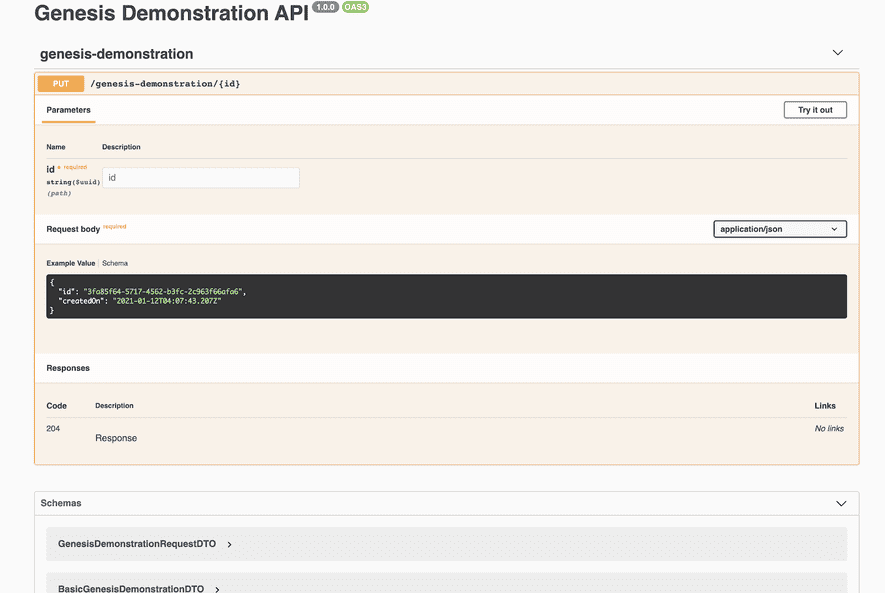Click the PUT method badge
Screen dimensions: 885x593
tap(60, 83)
